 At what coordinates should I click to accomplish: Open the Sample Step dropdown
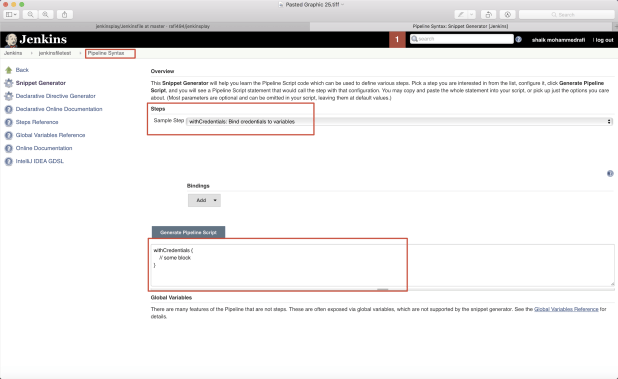(400, 122)
